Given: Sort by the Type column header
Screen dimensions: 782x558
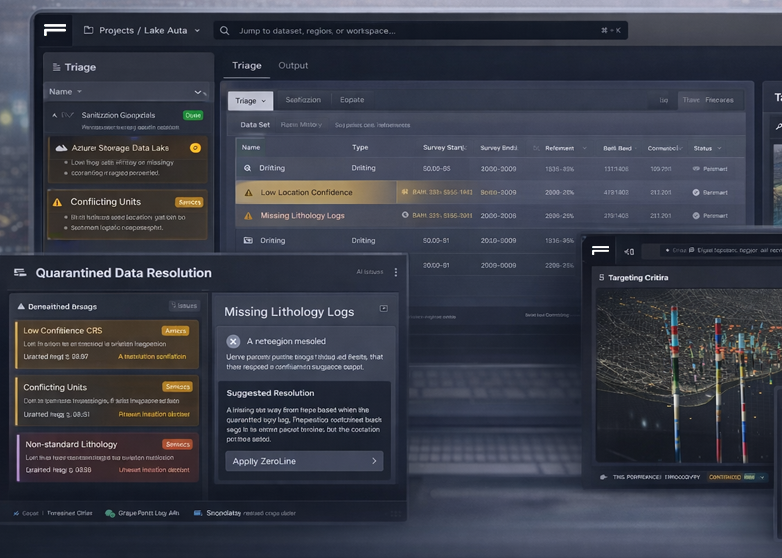Looking at the screenshot, I should [x=360, y=148].
